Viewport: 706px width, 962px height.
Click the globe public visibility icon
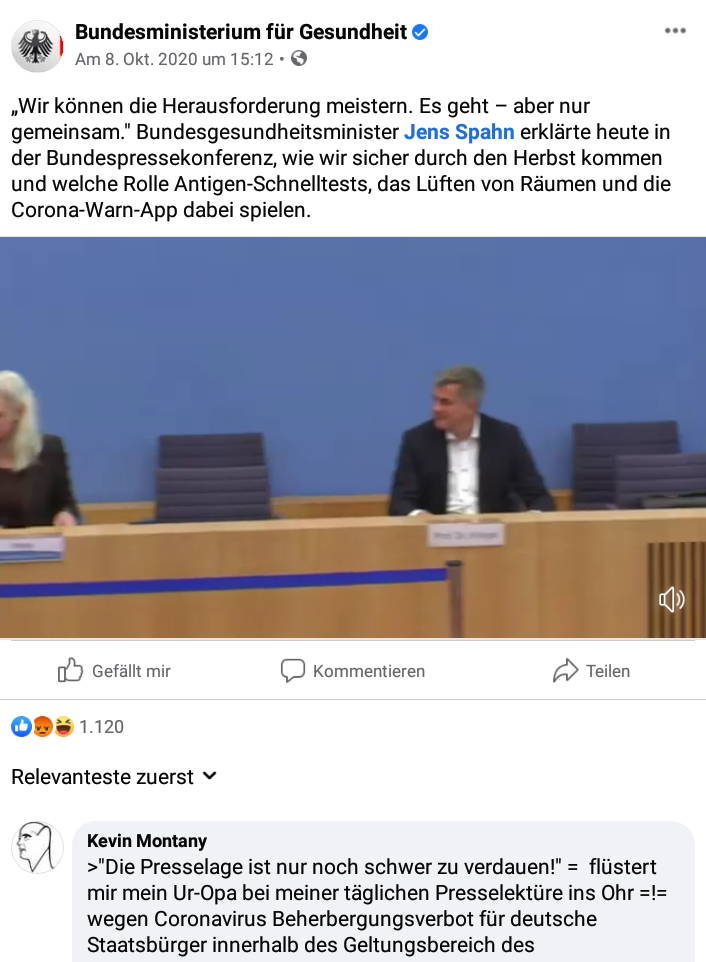pos(299,59)
